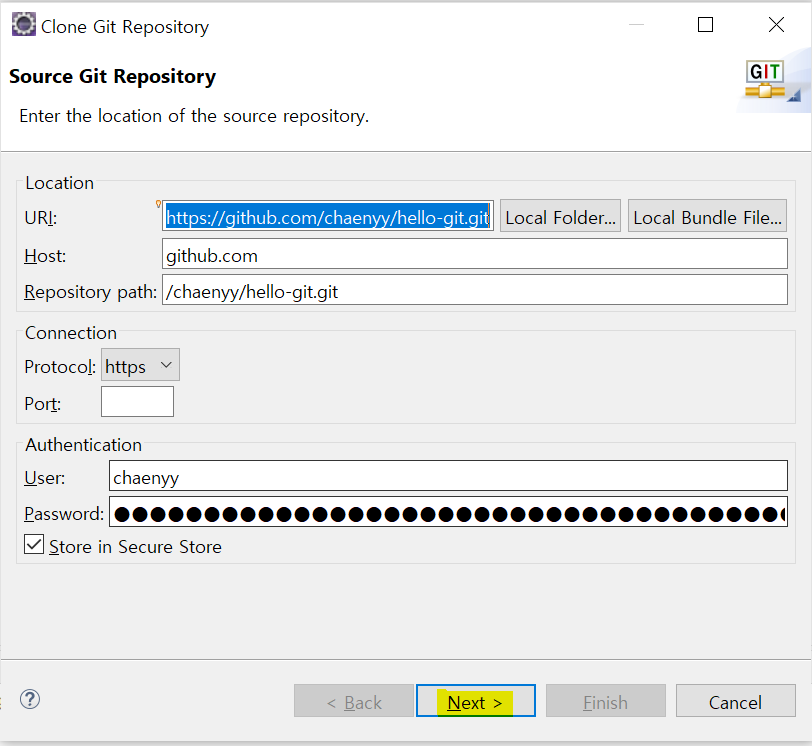Open the Protocol dropdown

(x=140, y=365)
